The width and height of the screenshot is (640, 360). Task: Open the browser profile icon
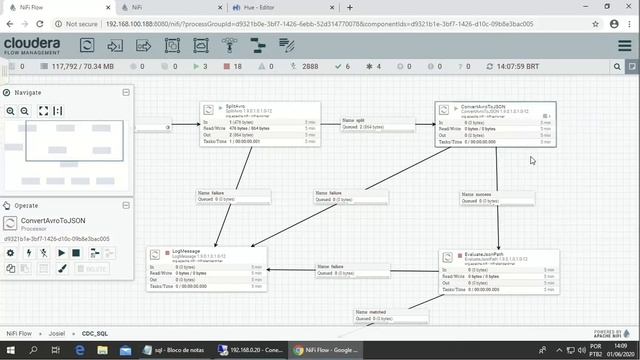click(x=614, y=24)
